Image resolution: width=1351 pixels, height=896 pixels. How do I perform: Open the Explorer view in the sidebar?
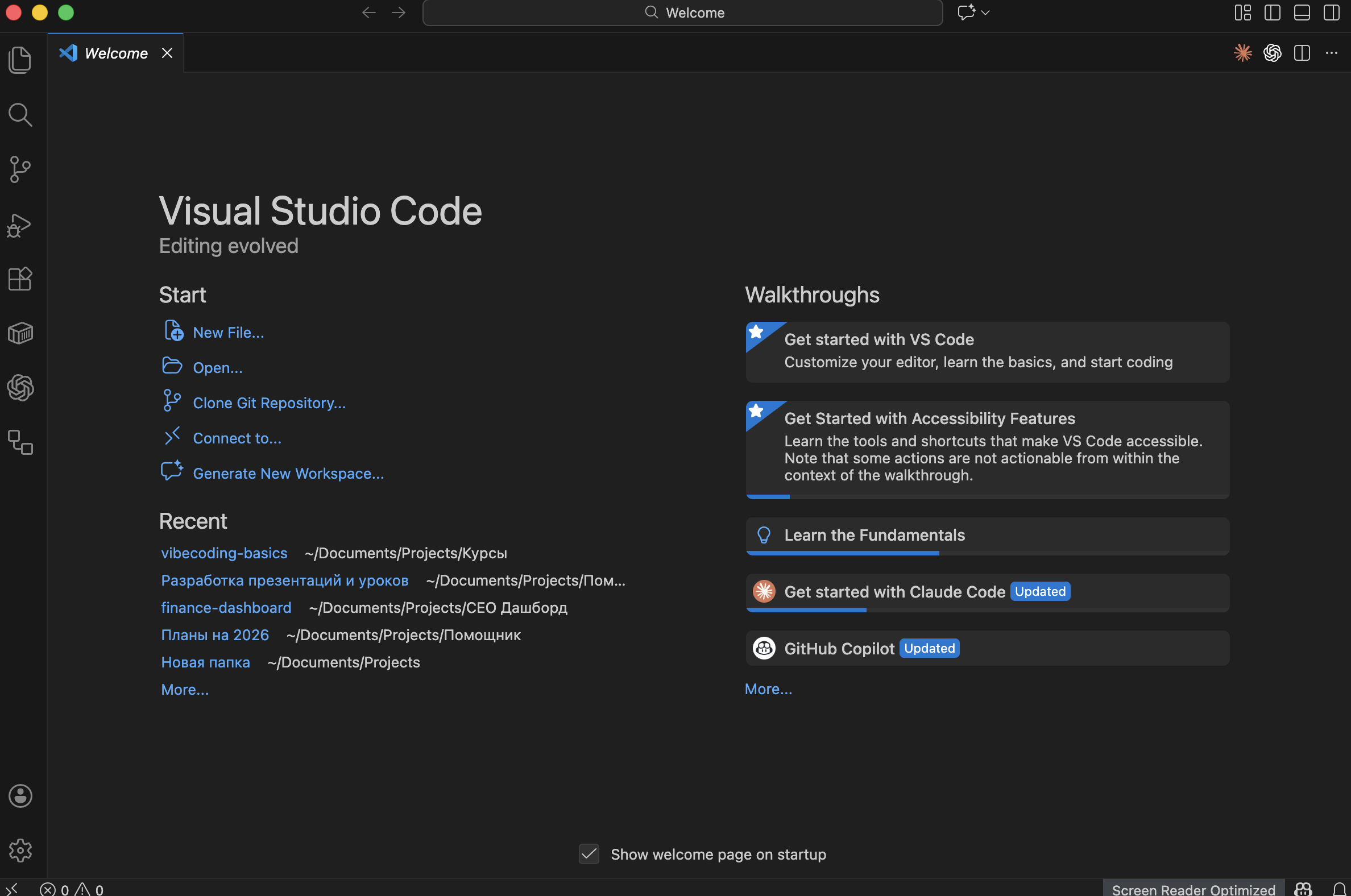tap(20, 59)
